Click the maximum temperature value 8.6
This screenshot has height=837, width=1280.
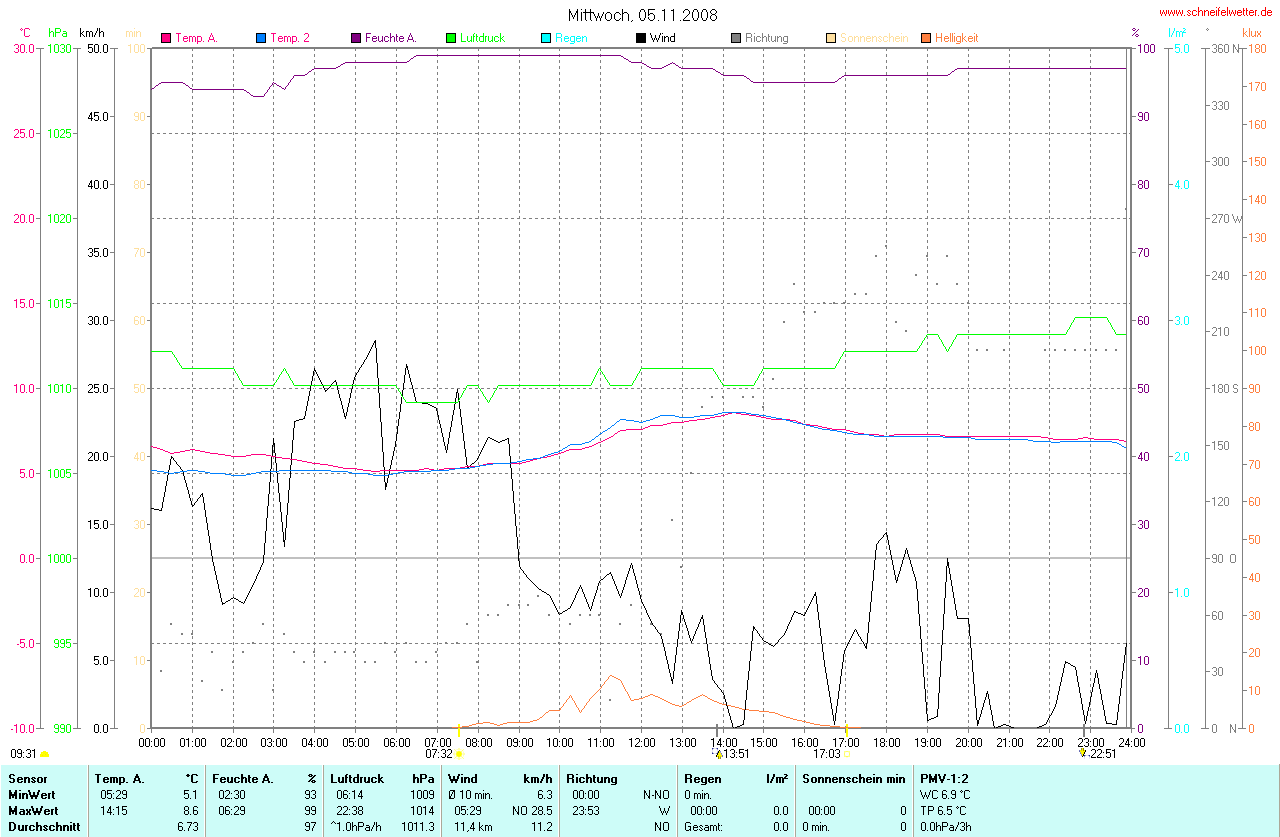click(190, 810)
